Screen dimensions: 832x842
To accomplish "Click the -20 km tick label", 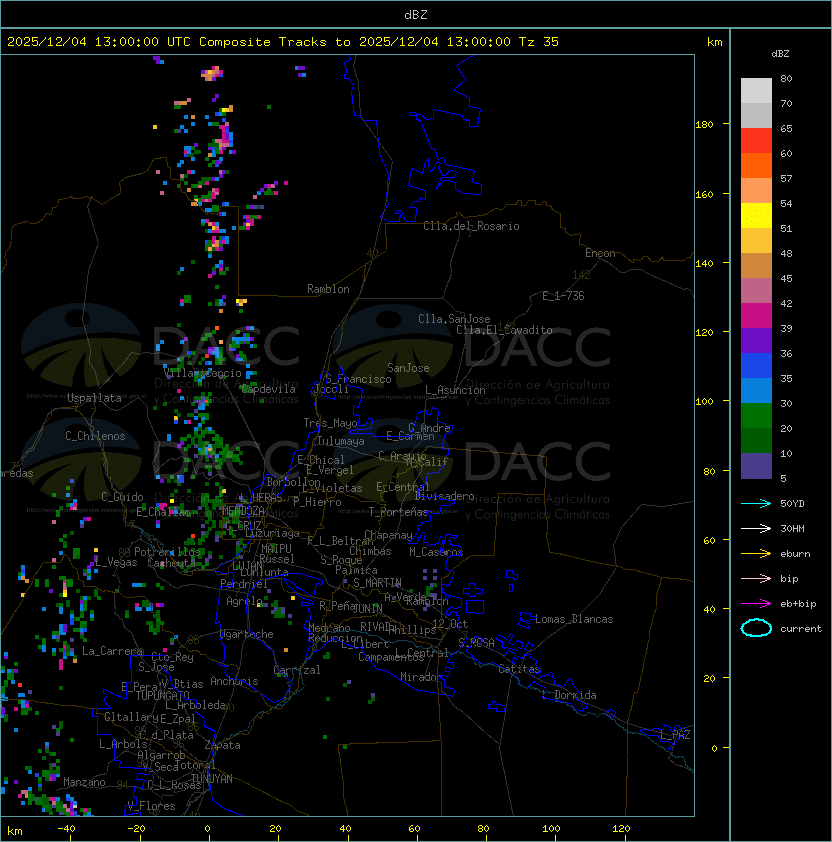I will [136, 829].
